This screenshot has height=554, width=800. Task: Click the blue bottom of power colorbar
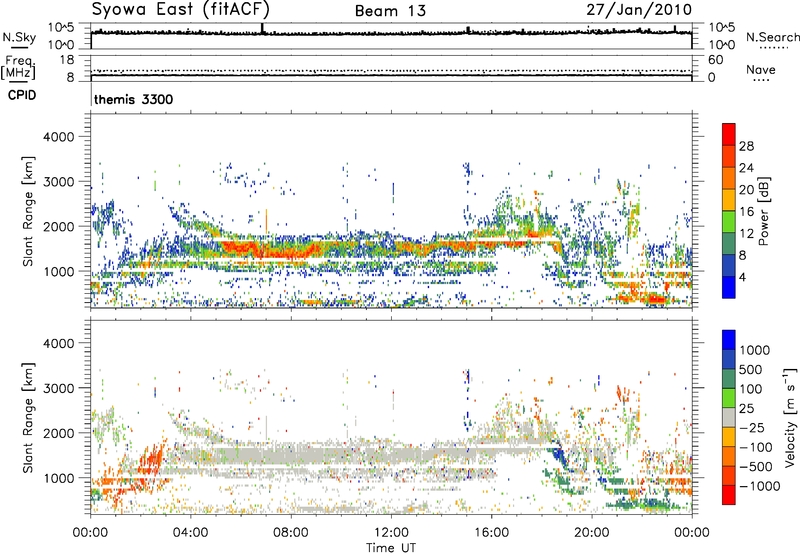click(729, 287)
